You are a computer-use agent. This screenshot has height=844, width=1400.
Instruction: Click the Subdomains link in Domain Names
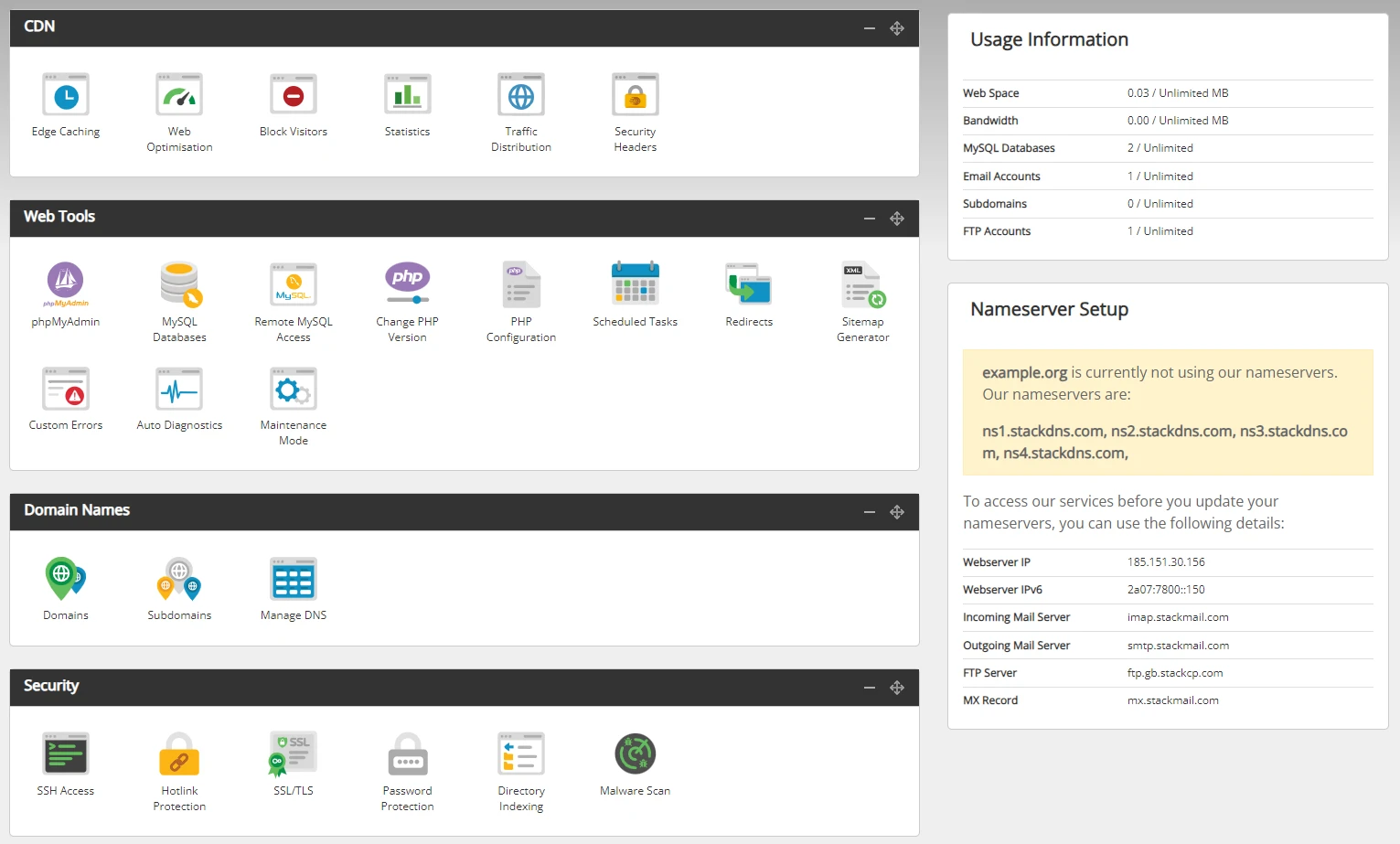pos(179,615)
